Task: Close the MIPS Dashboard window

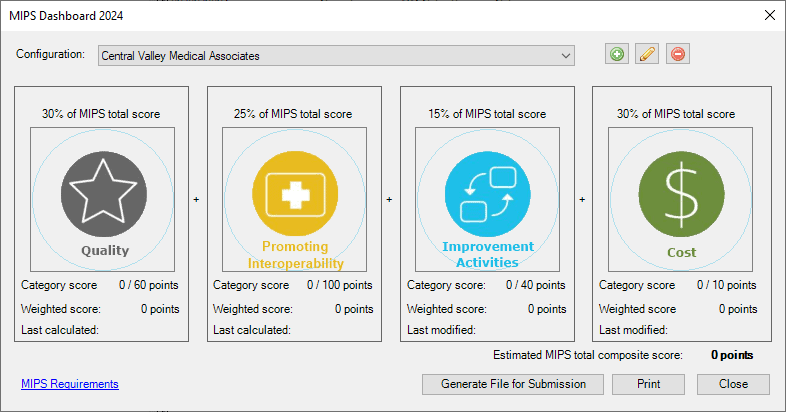Action: [x=770, y=16]
